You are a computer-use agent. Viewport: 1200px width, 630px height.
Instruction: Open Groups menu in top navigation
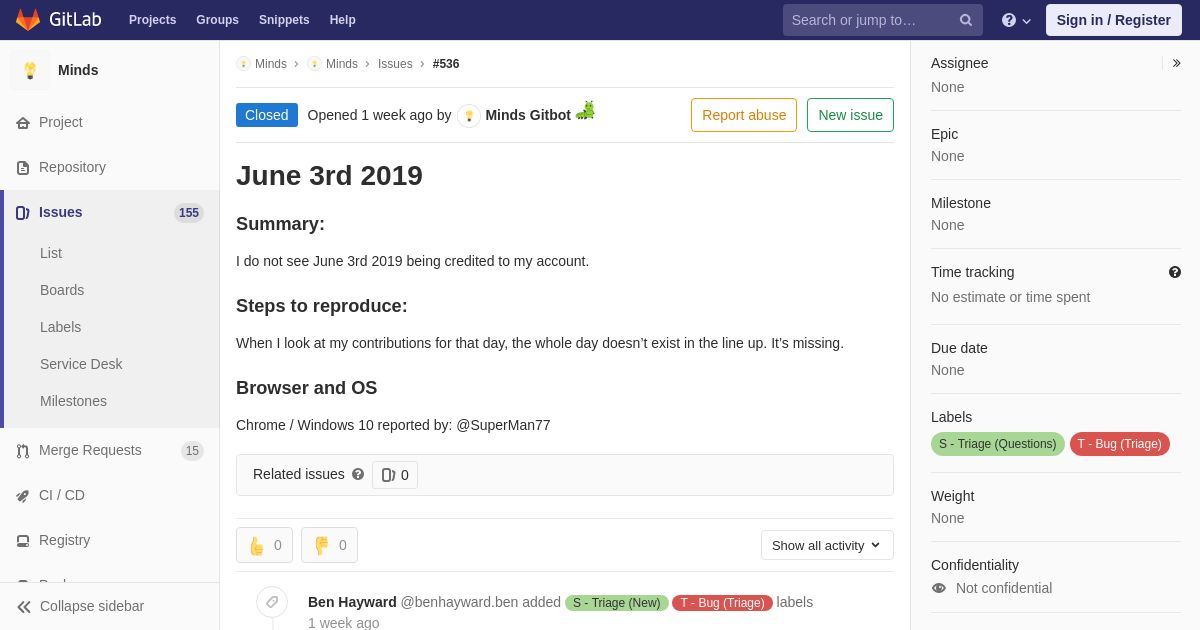tap(217, 20)
